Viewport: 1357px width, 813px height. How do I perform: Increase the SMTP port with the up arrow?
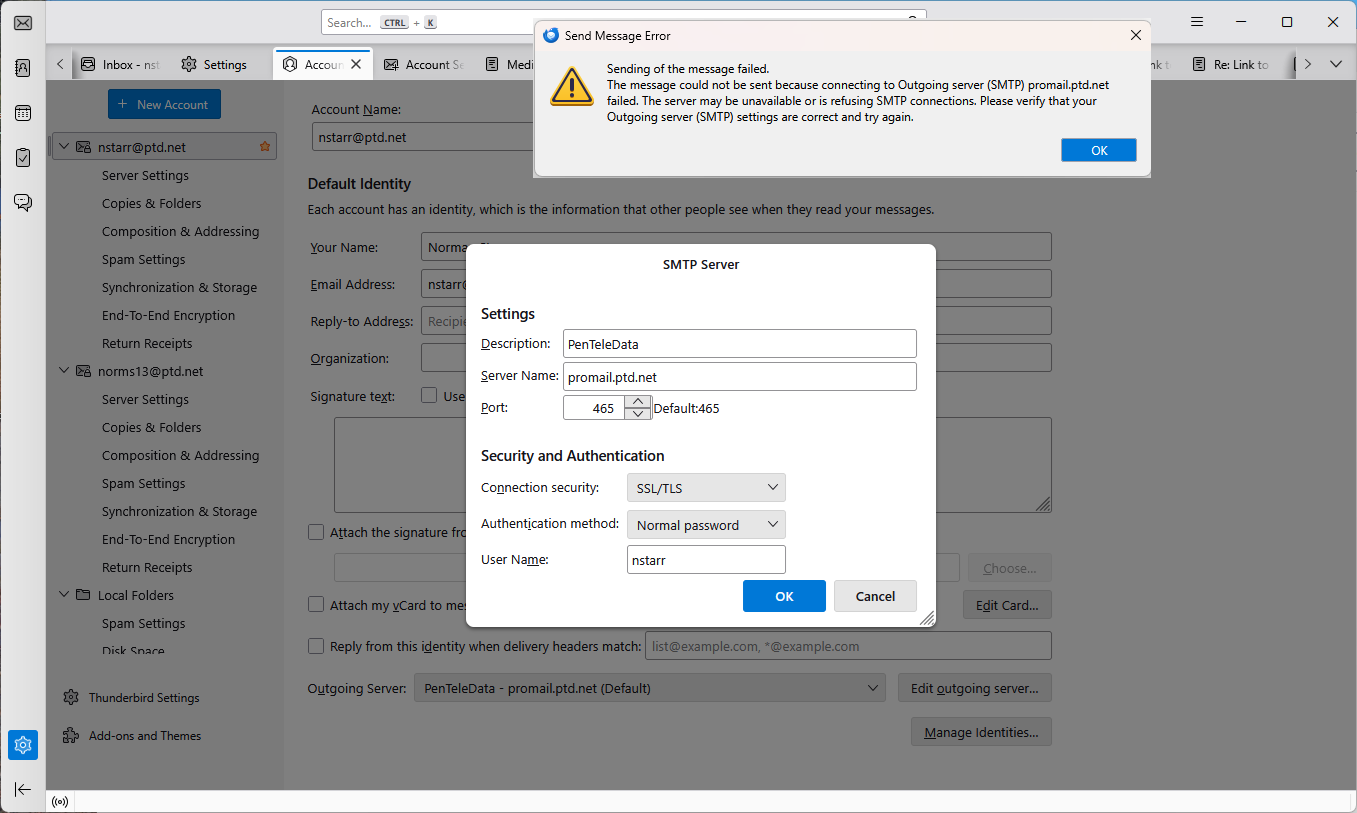pyautogui.click(x=637, y=402)
